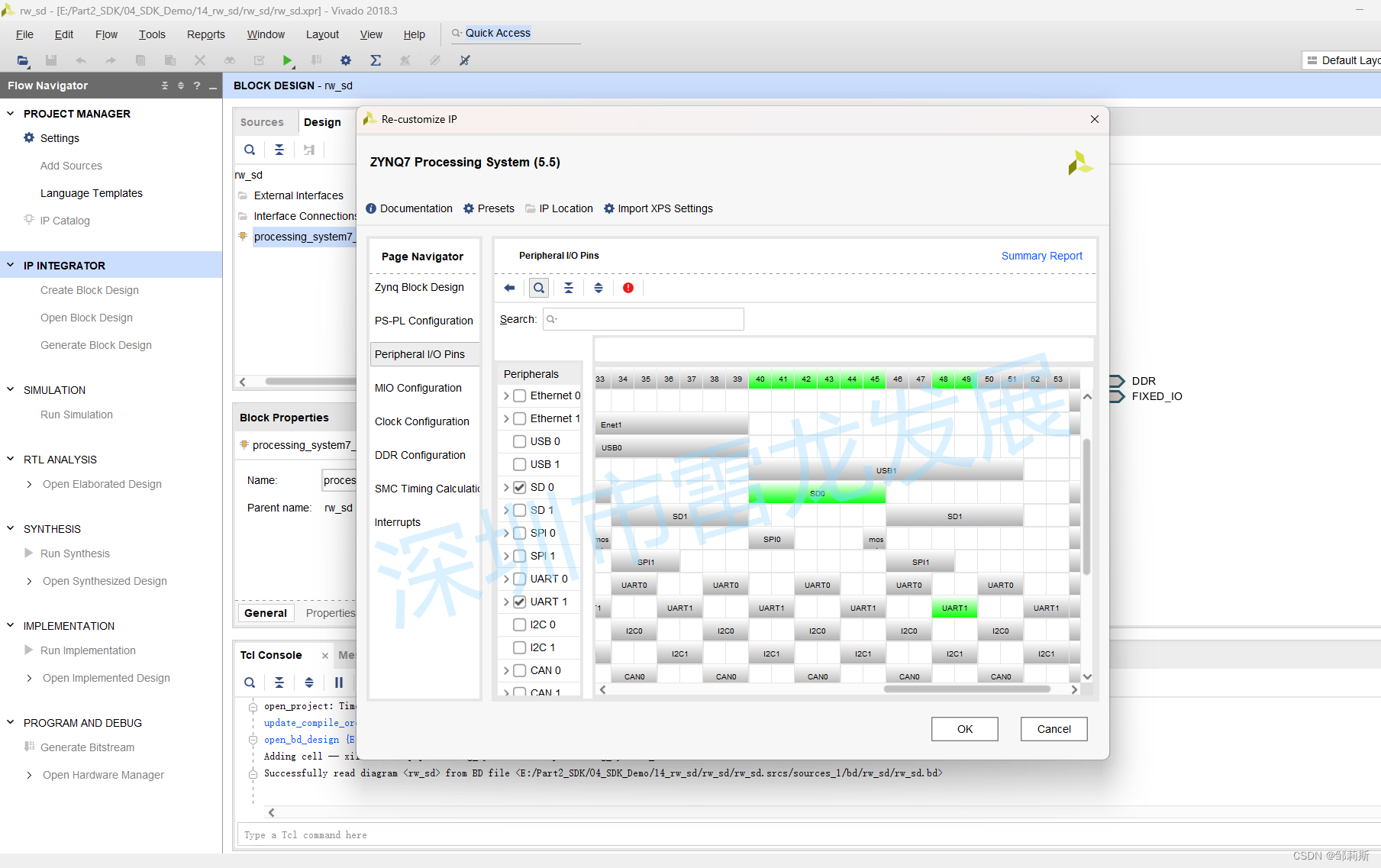Expand the UART 1 peripheral row
This screenshot has width=1381, height=868.
pos(506,602)
